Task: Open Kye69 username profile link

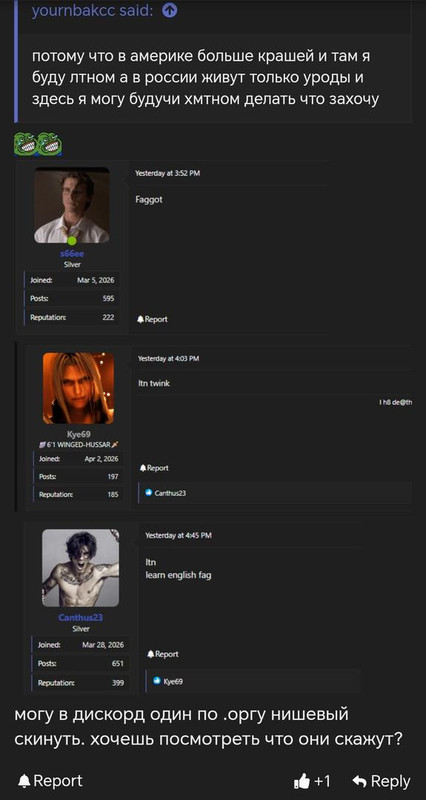Action: [x=79, y=435]
